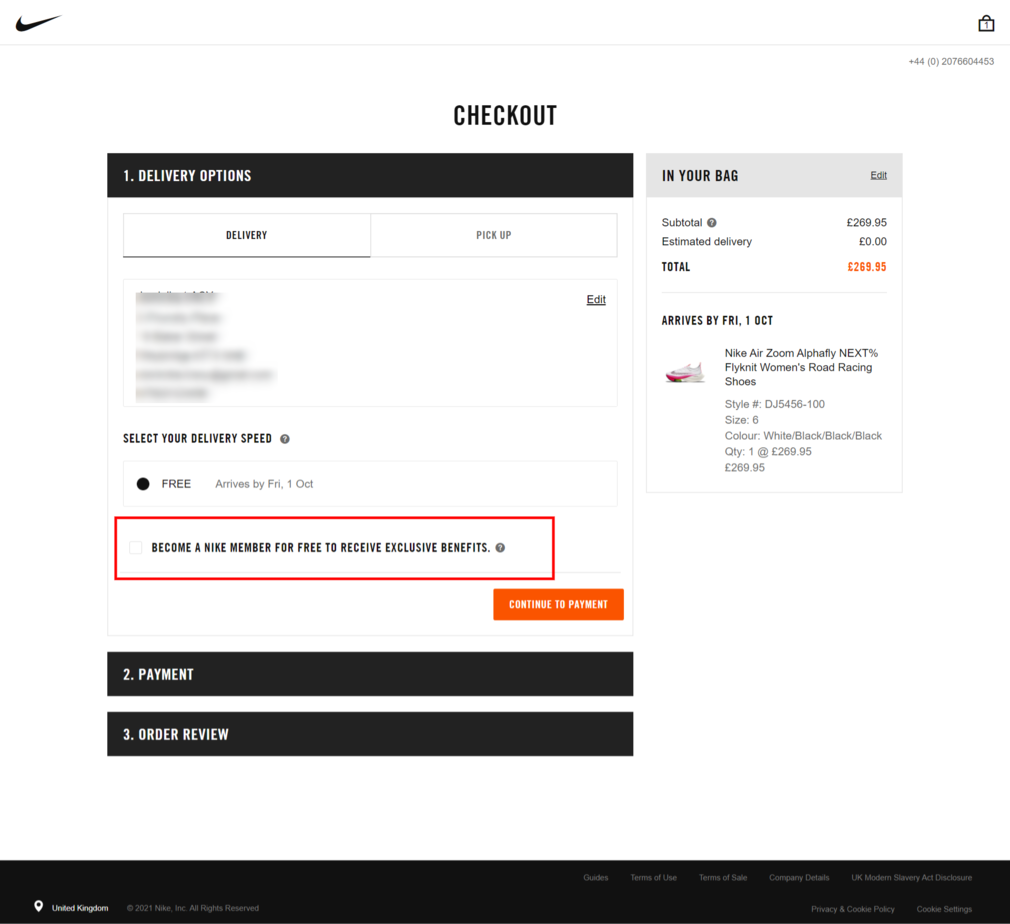This screenshot has width=1010, height=924.
Task: Click the Qty: 1 @ £269.95 text
Action: 768,452
